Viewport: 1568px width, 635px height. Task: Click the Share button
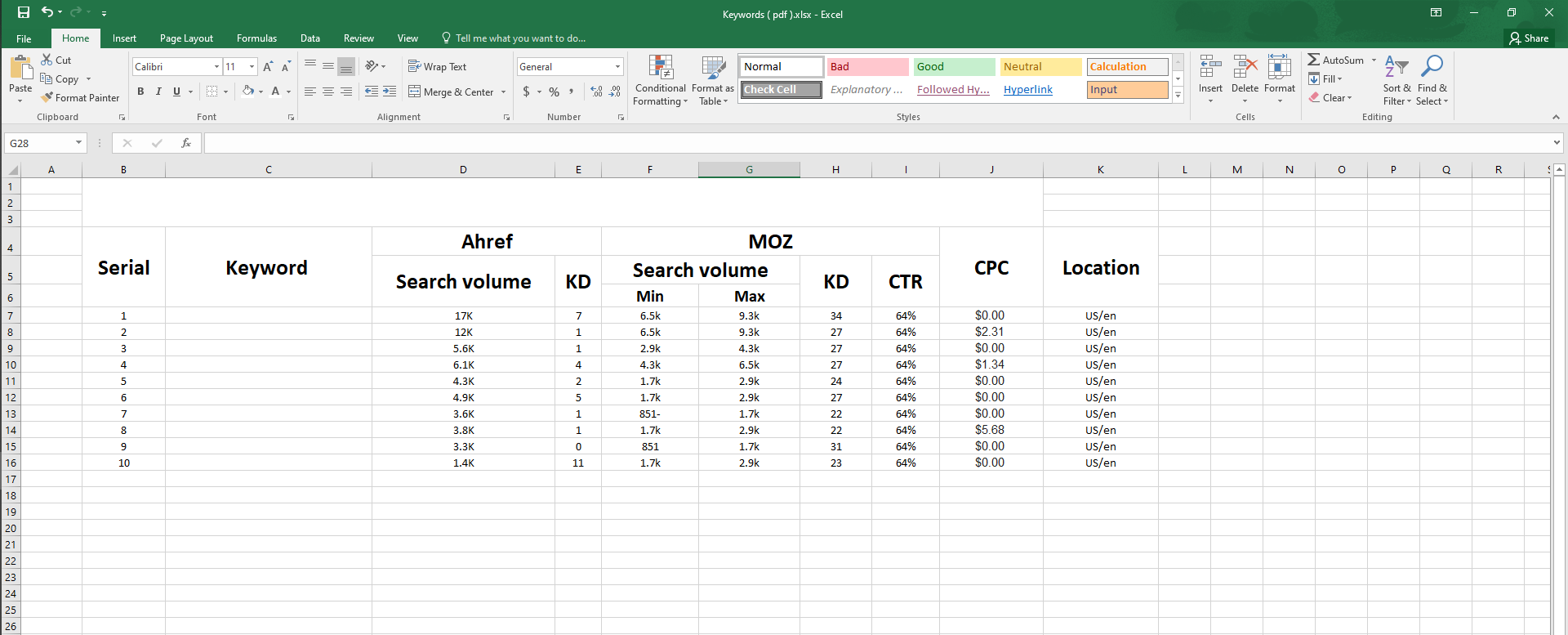tap(1529, 38)
